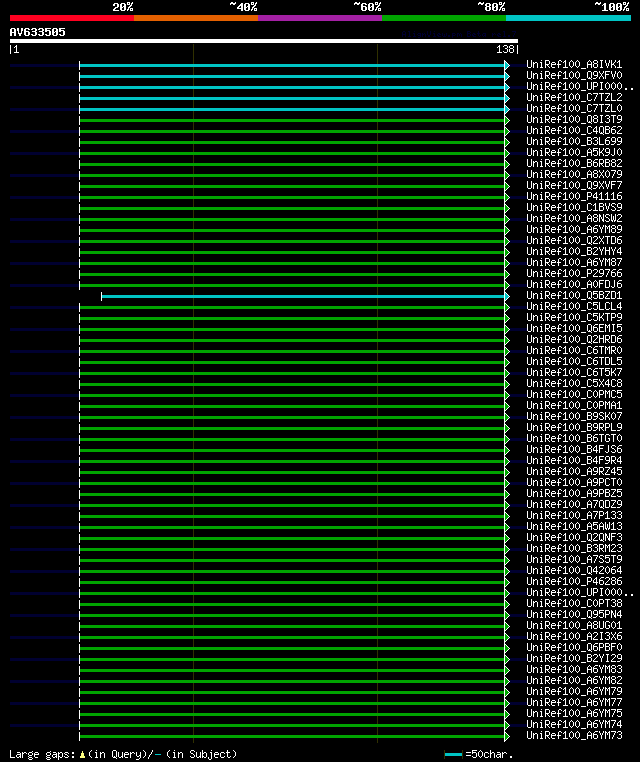640x762 pixels.
Task: Click the green ~80% identity legend segment
Action: click(x=444, y=18)
